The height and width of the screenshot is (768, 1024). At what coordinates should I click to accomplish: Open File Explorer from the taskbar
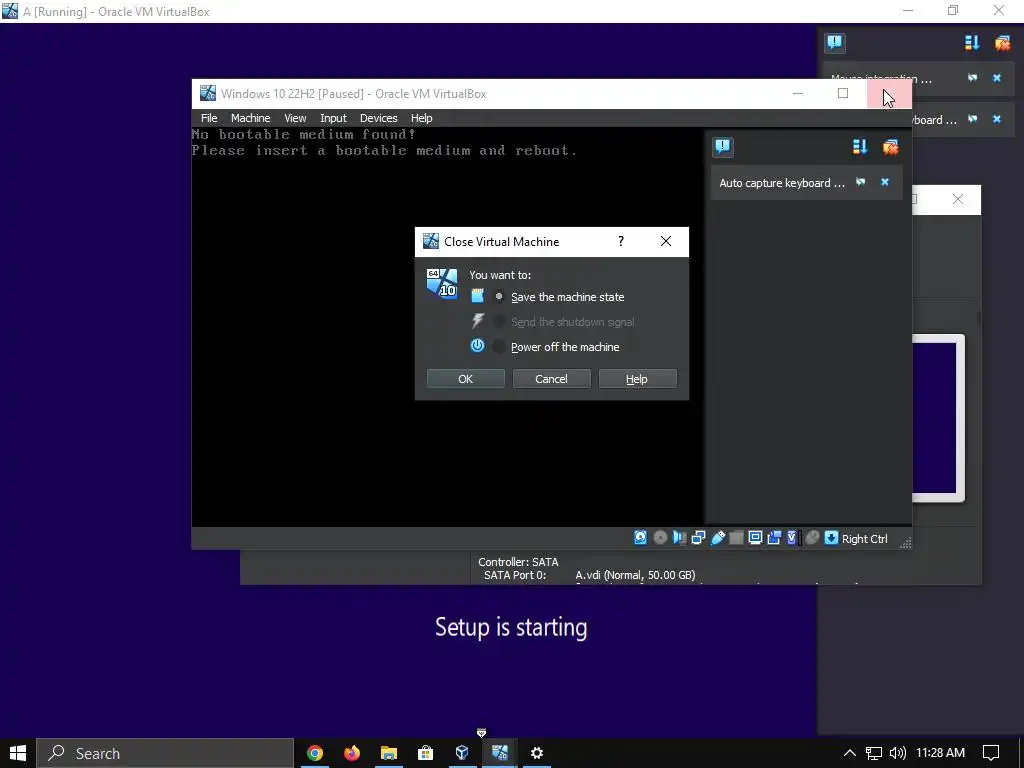coord(389,753)
